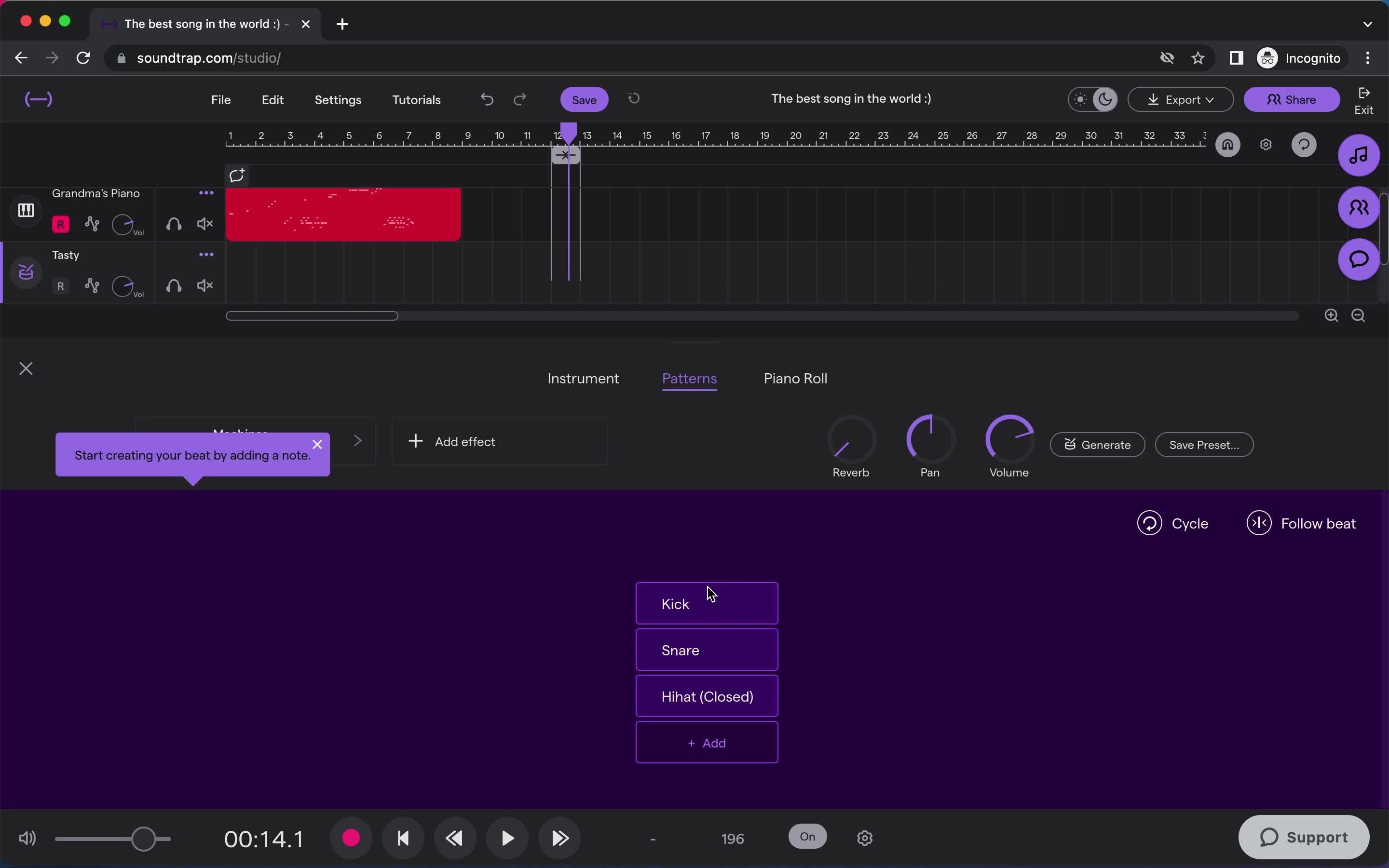Image resolution: width=1389 pixels, height=868 pixels.
Task: Click Save Preset button
Action: (1204, 445)
